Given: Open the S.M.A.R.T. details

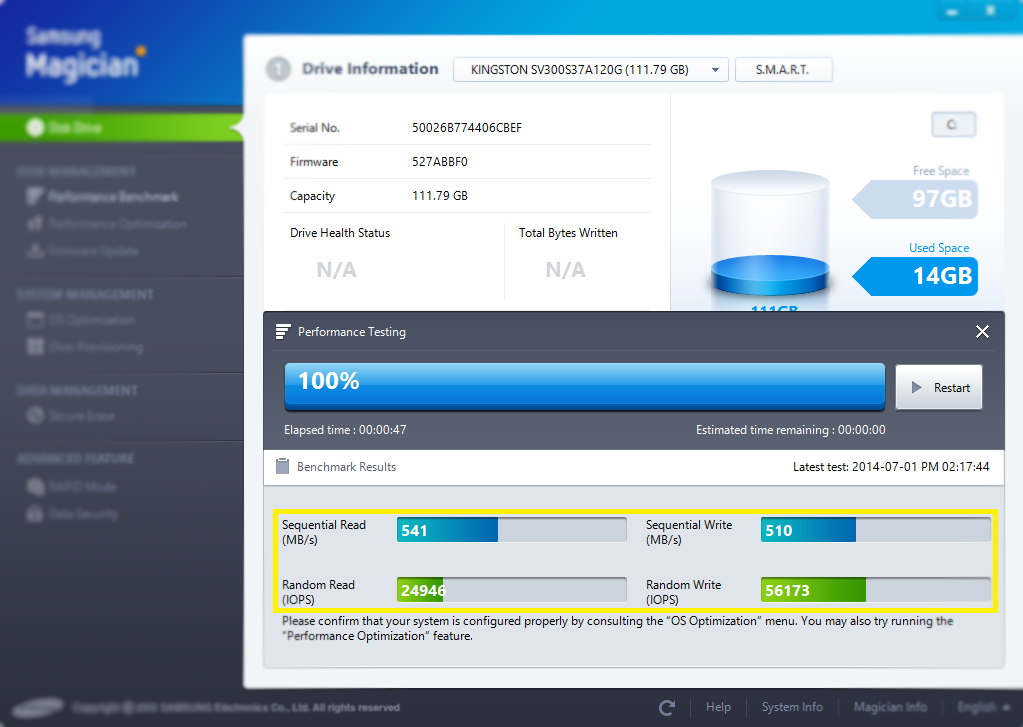Looking at the screenshot, I should click(783, 70).
